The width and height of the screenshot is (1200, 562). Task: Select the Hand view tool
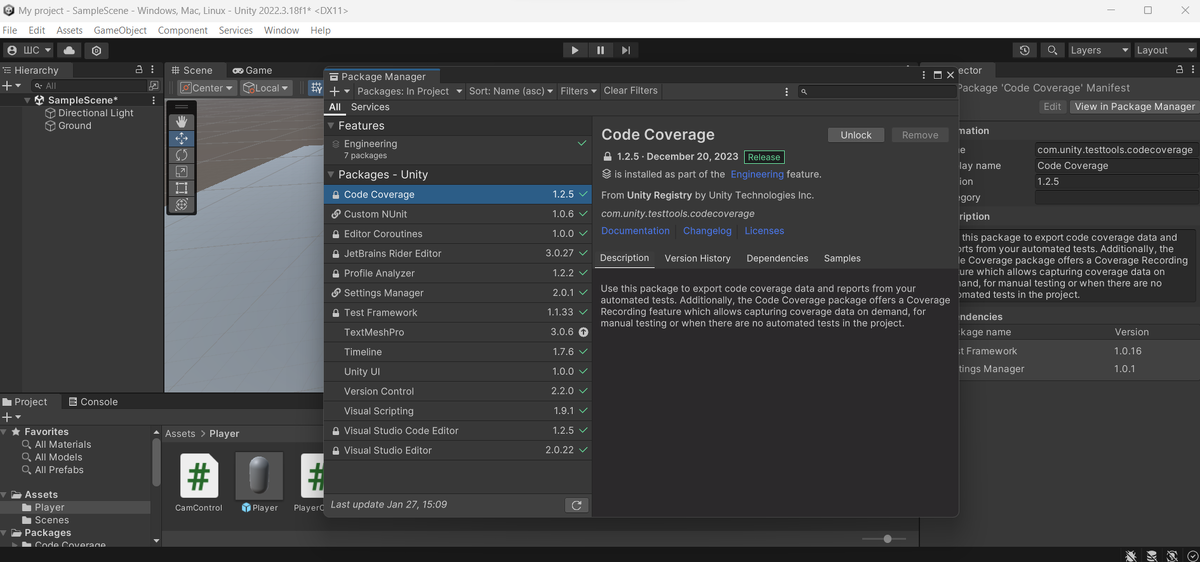coord(181,121)
